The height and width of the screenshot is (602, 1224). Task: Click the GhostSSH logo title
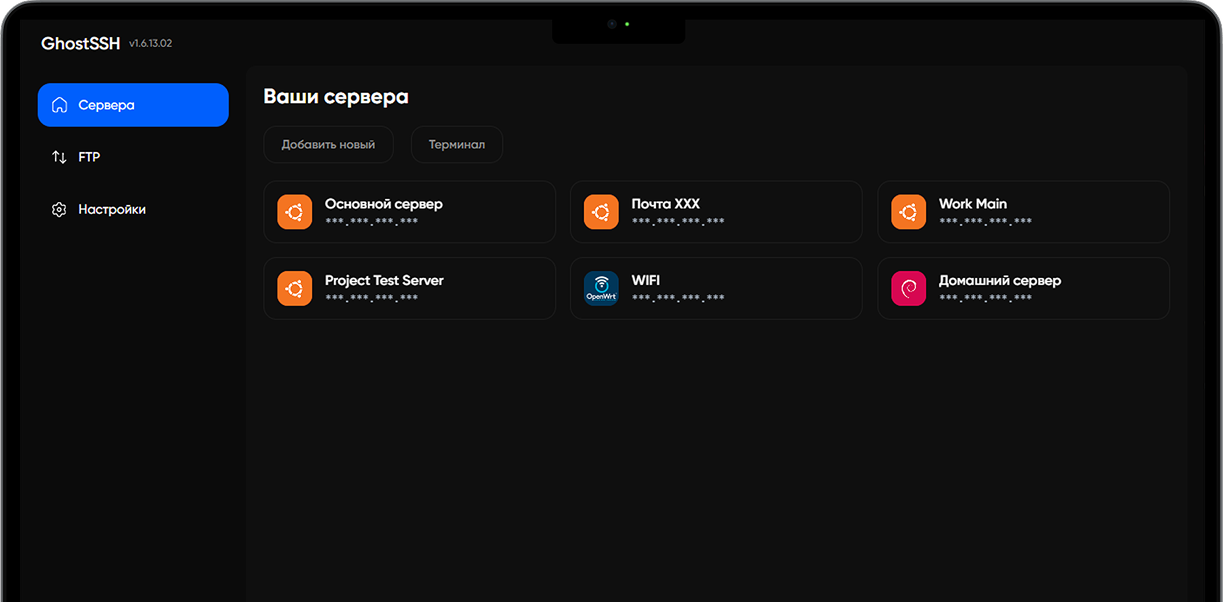80,44
